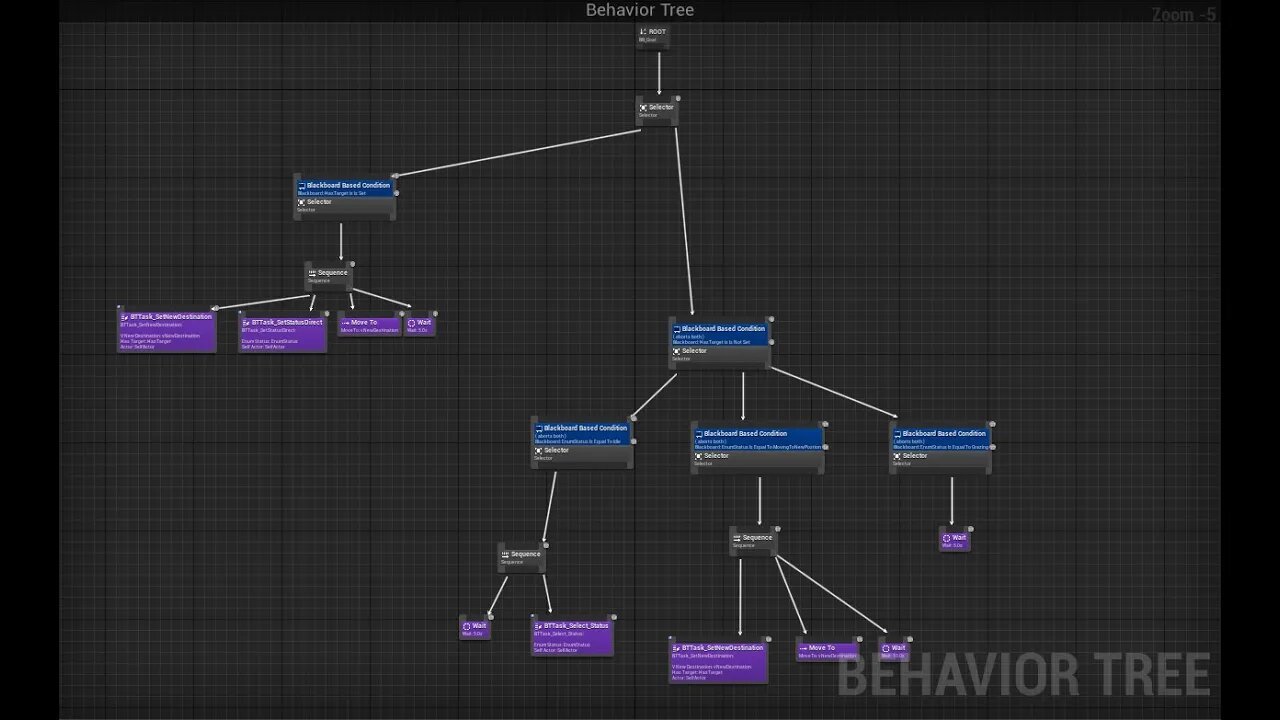1280x720 pixels.
Task: Select the top Selector node below ROOT
Action: tap(657, 111)
